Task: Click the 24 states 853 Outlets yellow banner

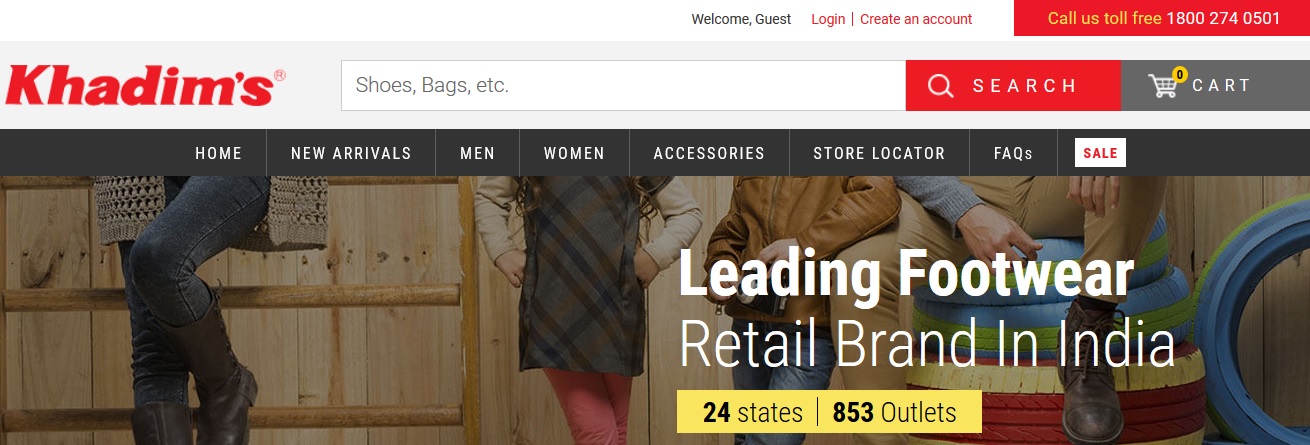Action: coord(829,412)
